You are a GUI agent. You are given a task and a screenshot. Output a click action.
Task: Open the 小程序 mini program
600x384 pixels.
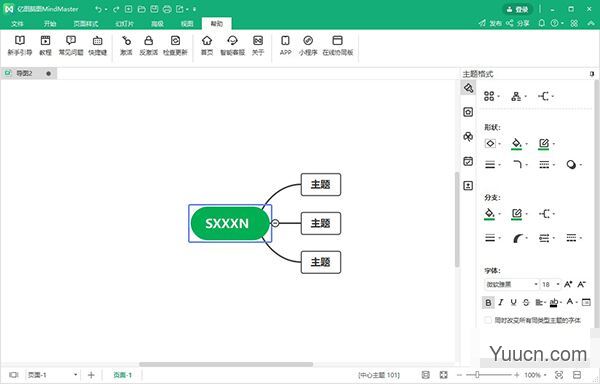[308, 46]
